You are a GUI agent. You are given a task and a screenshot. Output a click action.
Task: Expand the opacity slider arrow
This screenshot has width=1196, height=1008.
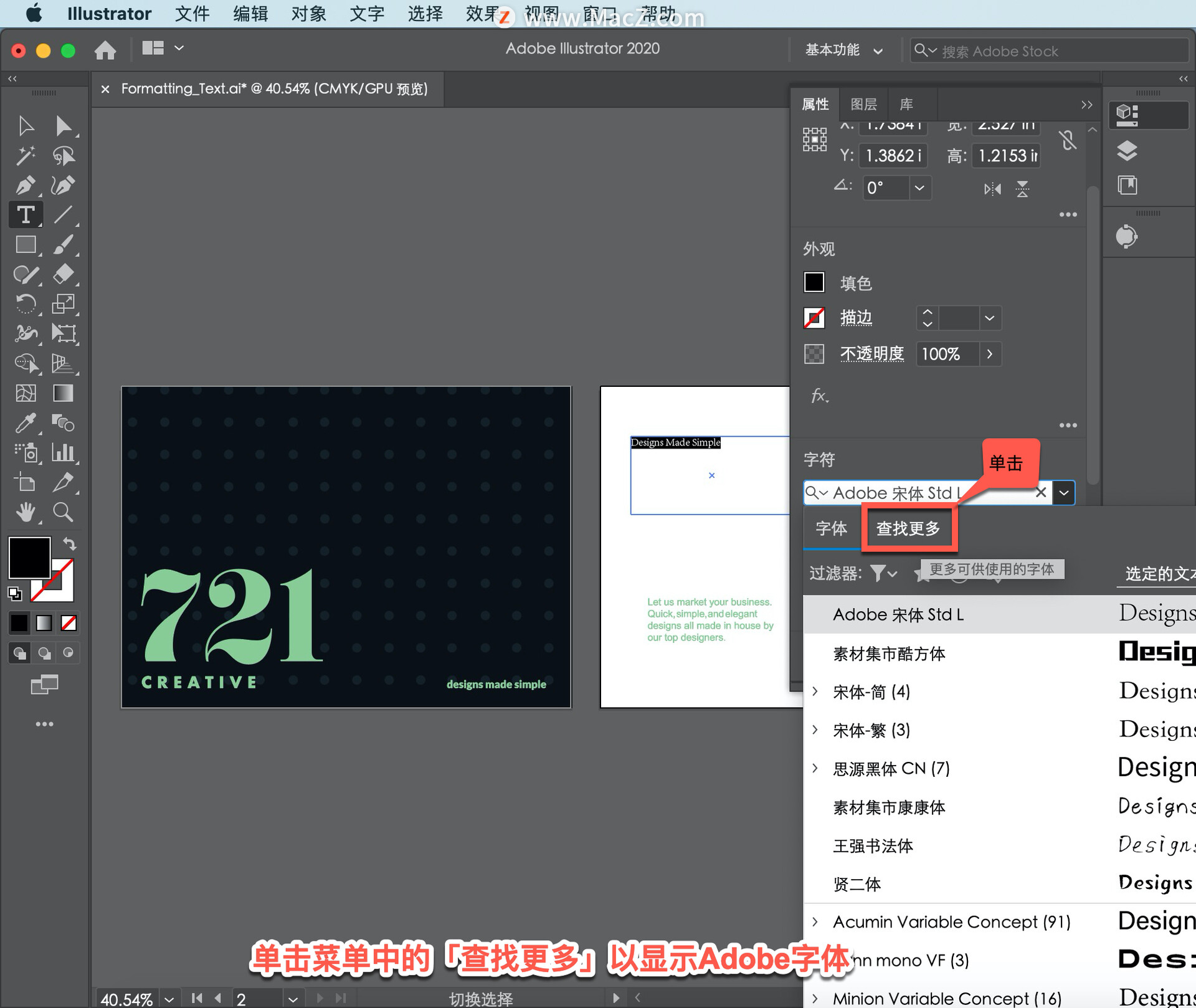click(989, 354)
